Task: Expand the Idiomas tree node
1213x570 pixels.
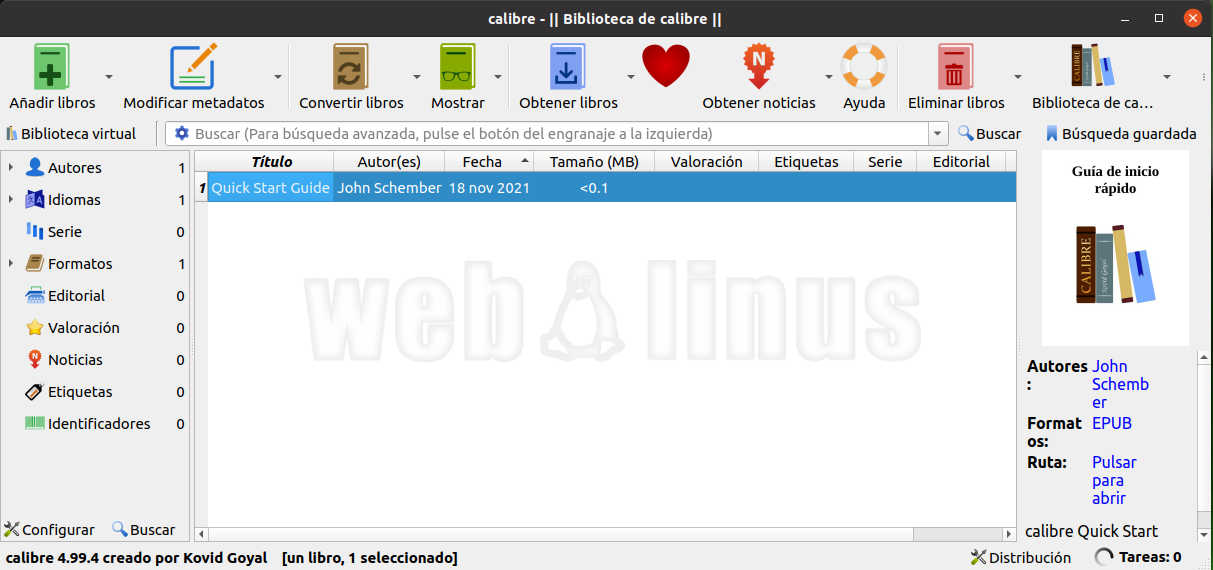Action: tap(11, 200)
